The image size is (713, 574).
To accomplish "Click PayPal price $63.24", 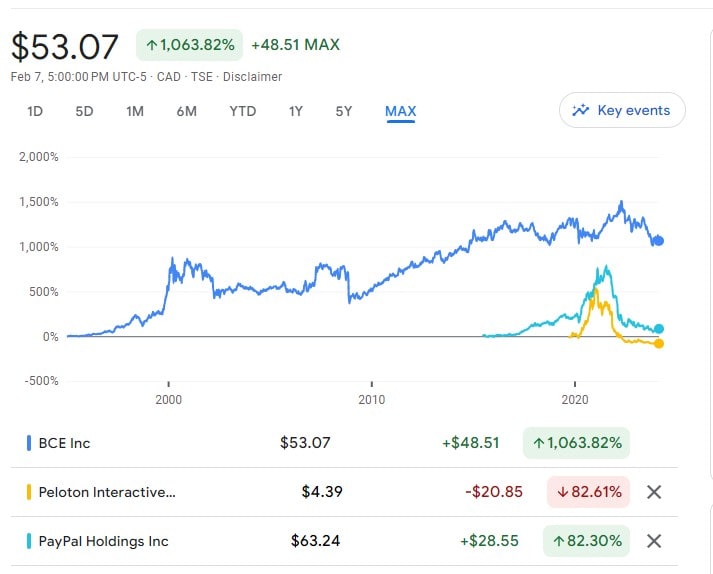I will tap(316, 541).
